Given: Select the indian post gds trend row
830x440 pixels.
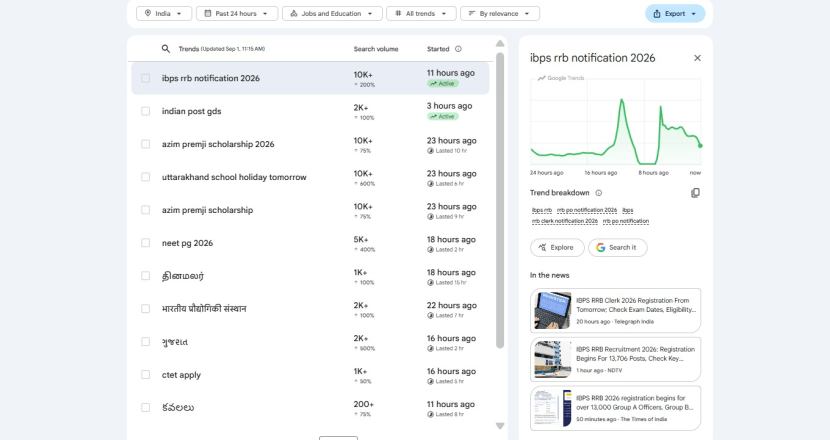Looking at the screenshot, I should (x=310, y=111).
